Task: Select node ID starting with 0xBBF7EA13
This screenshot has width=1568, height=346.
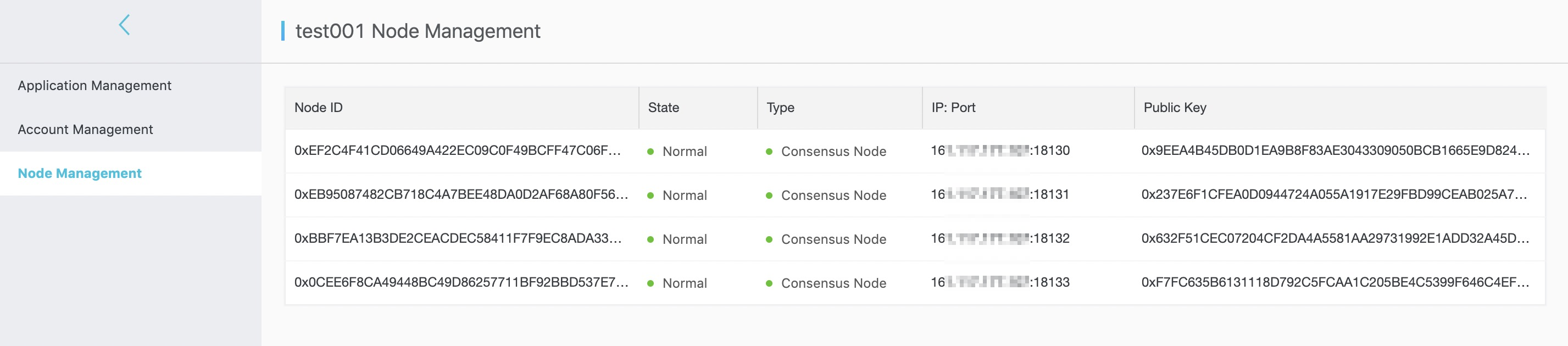Action: click(458, 238)
